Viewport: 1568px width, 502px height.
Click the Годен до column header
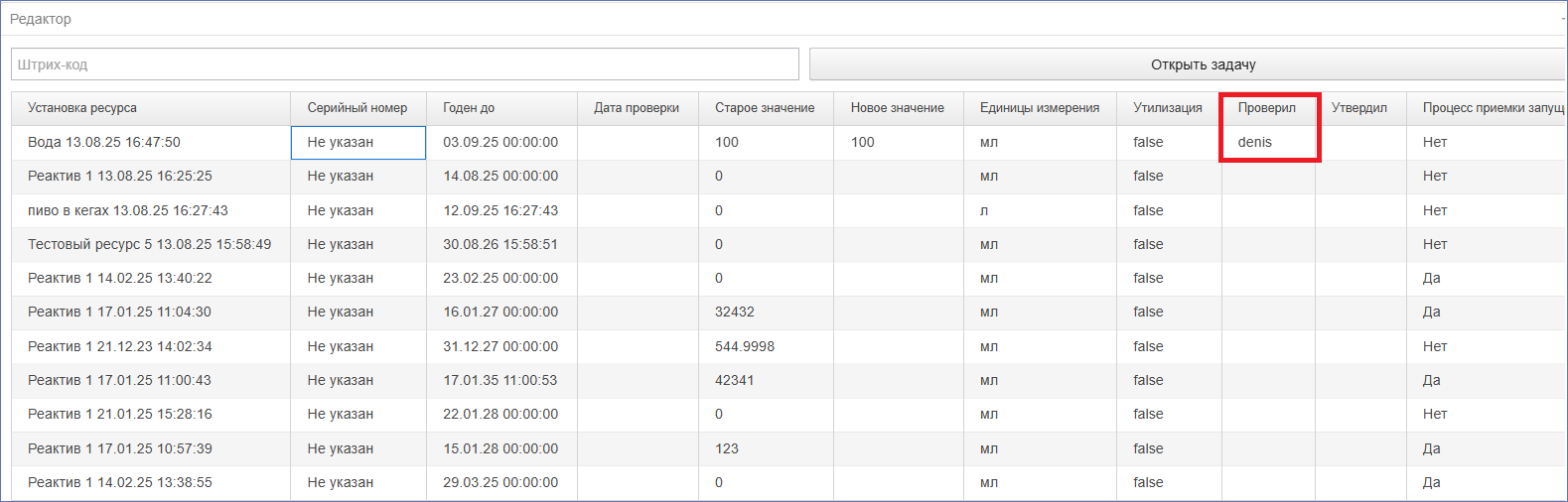point(501,108)
